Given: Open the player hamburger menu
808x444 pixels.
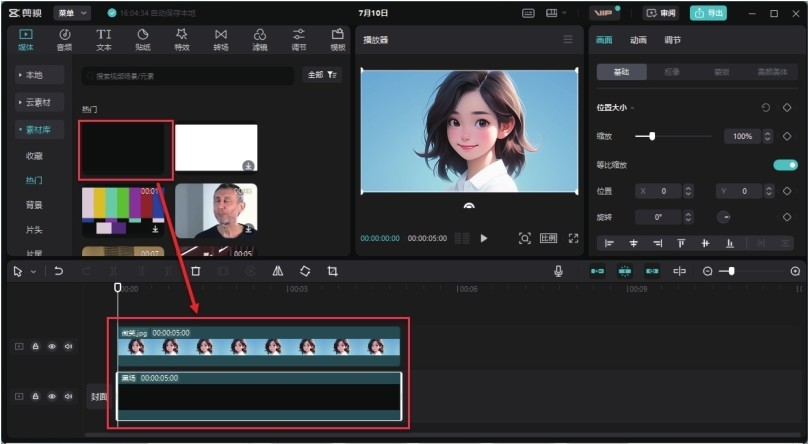Looking at the screenshot, I should (568, 40).
